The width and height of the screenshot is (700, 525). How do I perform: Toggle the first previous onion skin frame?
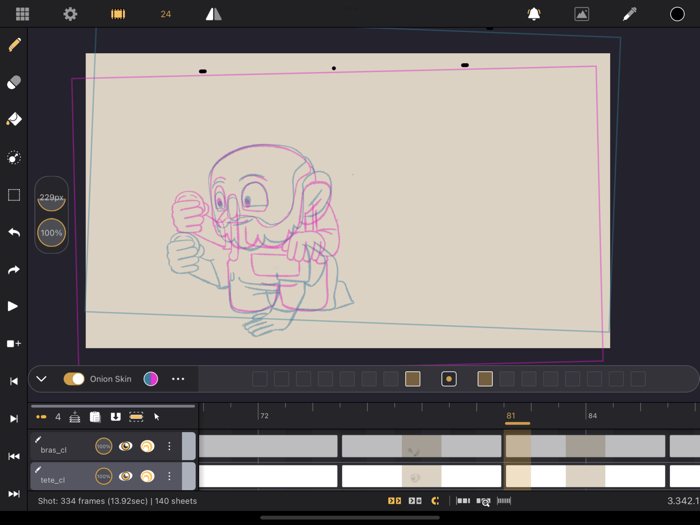click(x=412, y=379)
